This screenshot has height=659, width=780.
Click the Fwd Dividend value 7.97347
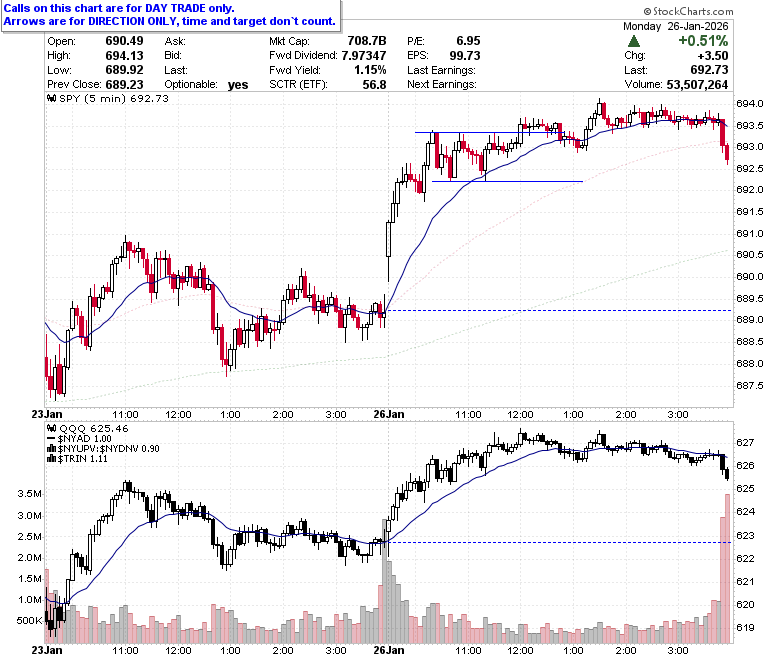click(x=364, y=56)
